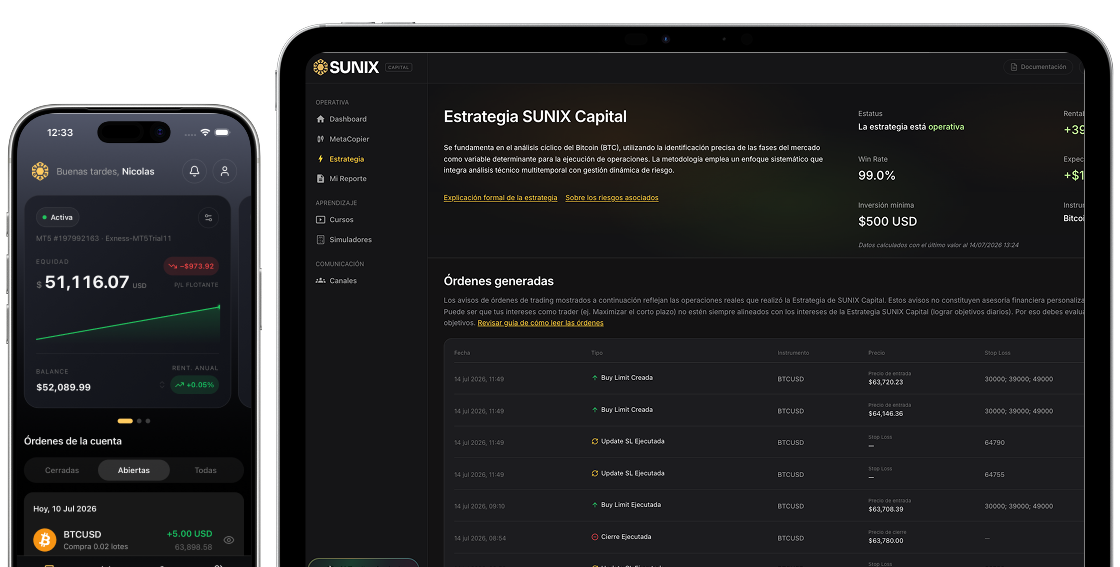Click the lightning bolt Estrategia icon
Screen dimensions: 1120x567
[x=320, y=159]
